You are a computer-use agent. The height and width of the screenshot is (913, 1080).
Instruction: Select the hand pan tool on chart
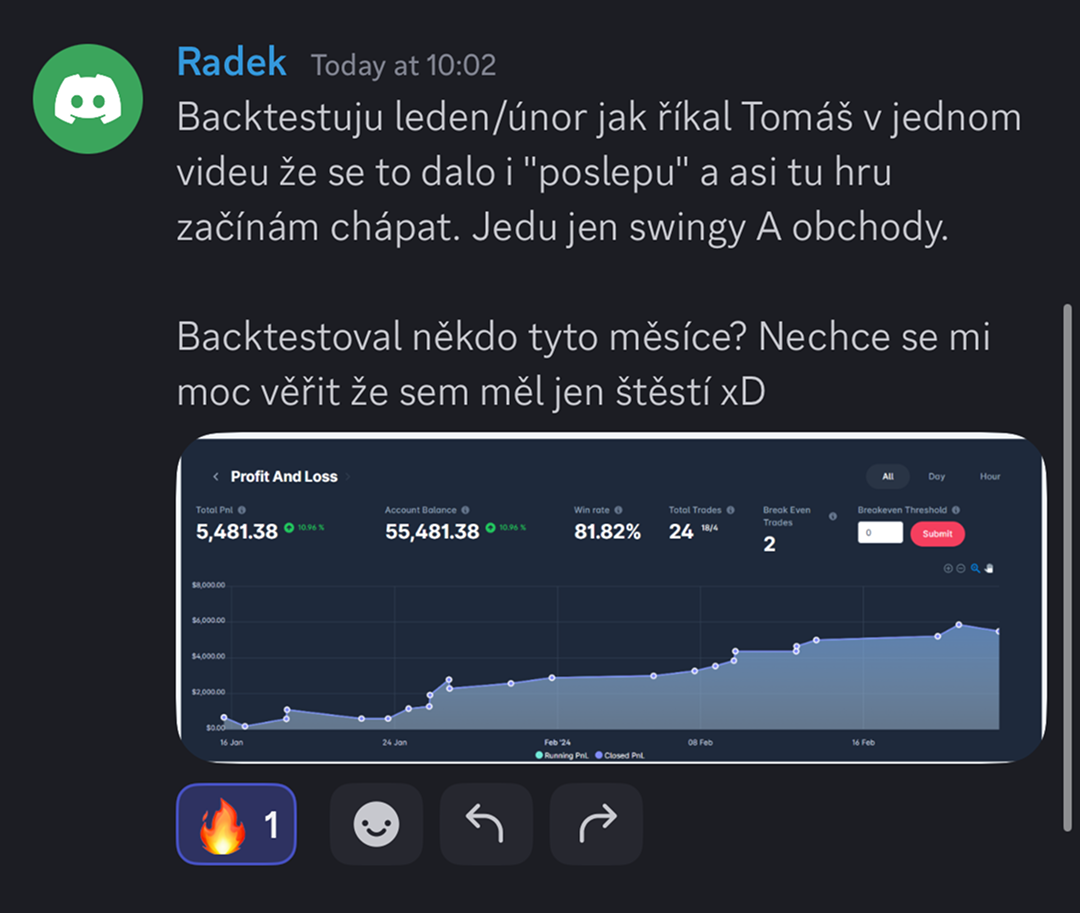pos(989,568)
